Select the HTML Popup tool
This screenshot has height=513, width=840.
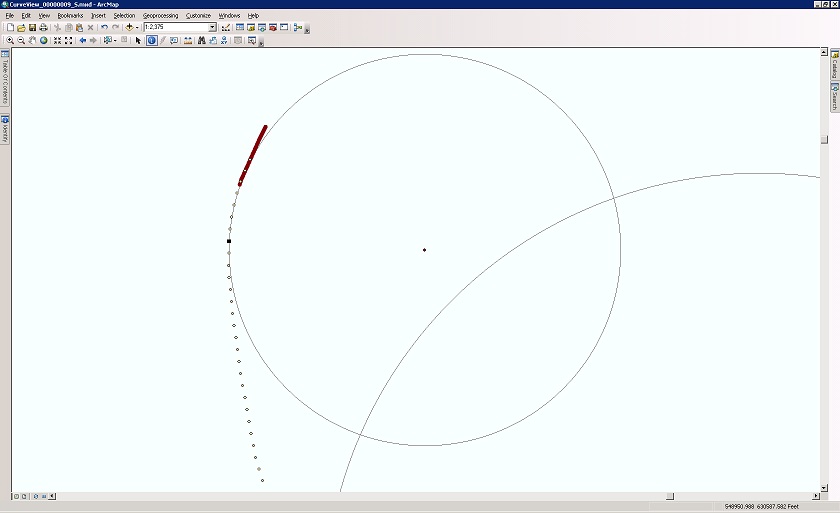tap(174, 40)
